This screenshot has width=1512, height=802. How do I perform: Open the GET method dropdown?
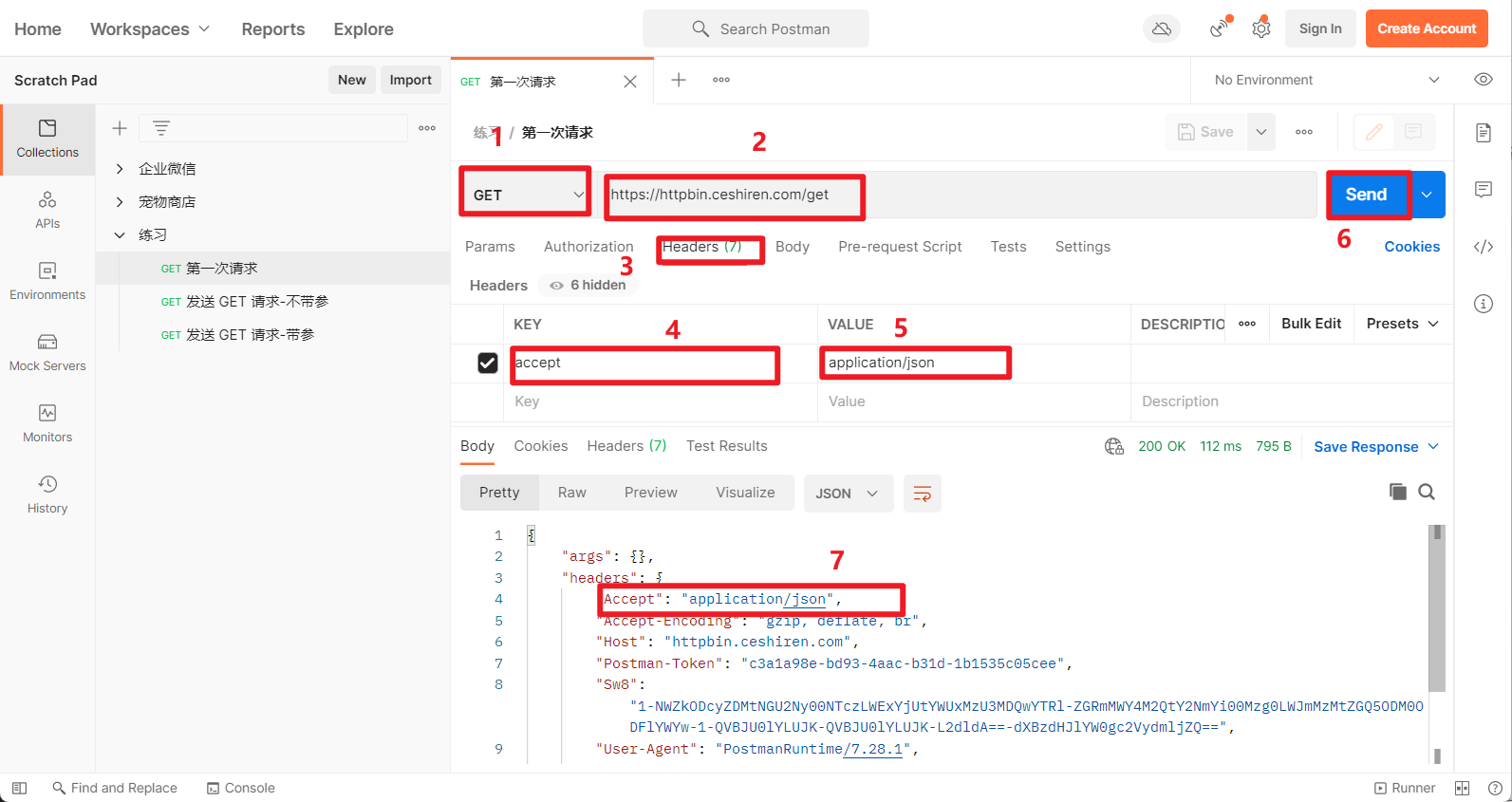(x=527, y=195)
